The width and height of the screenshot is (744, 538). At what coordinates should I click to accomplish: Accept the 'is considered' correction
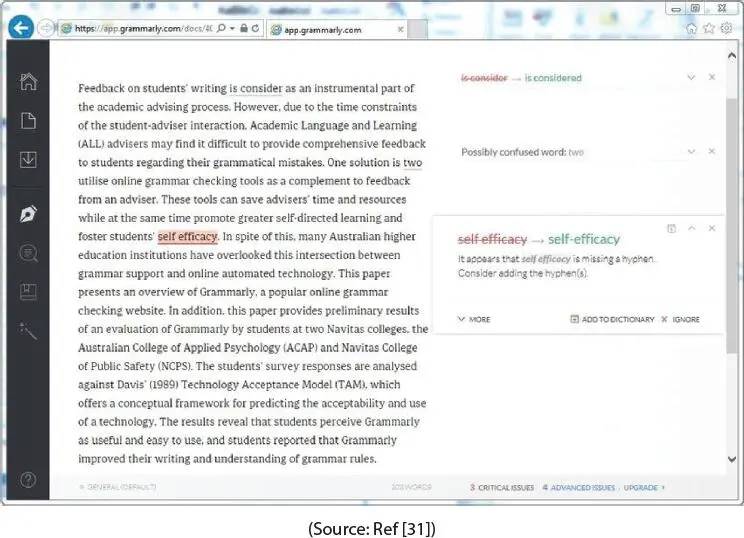(553, 78)
